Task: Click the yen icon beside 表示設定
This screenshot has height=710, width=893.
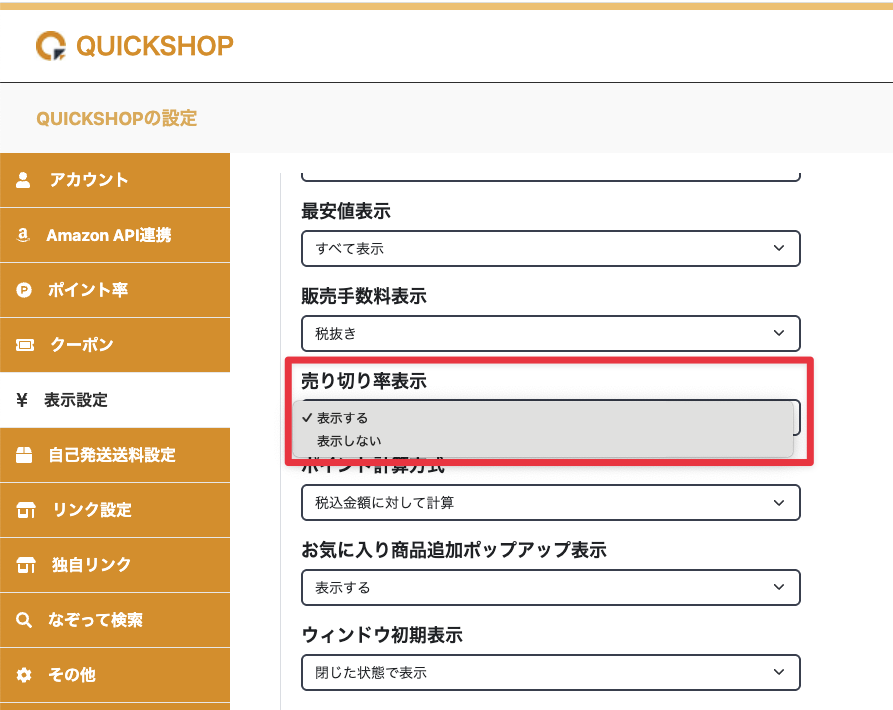Action: [x=22, y=400]
